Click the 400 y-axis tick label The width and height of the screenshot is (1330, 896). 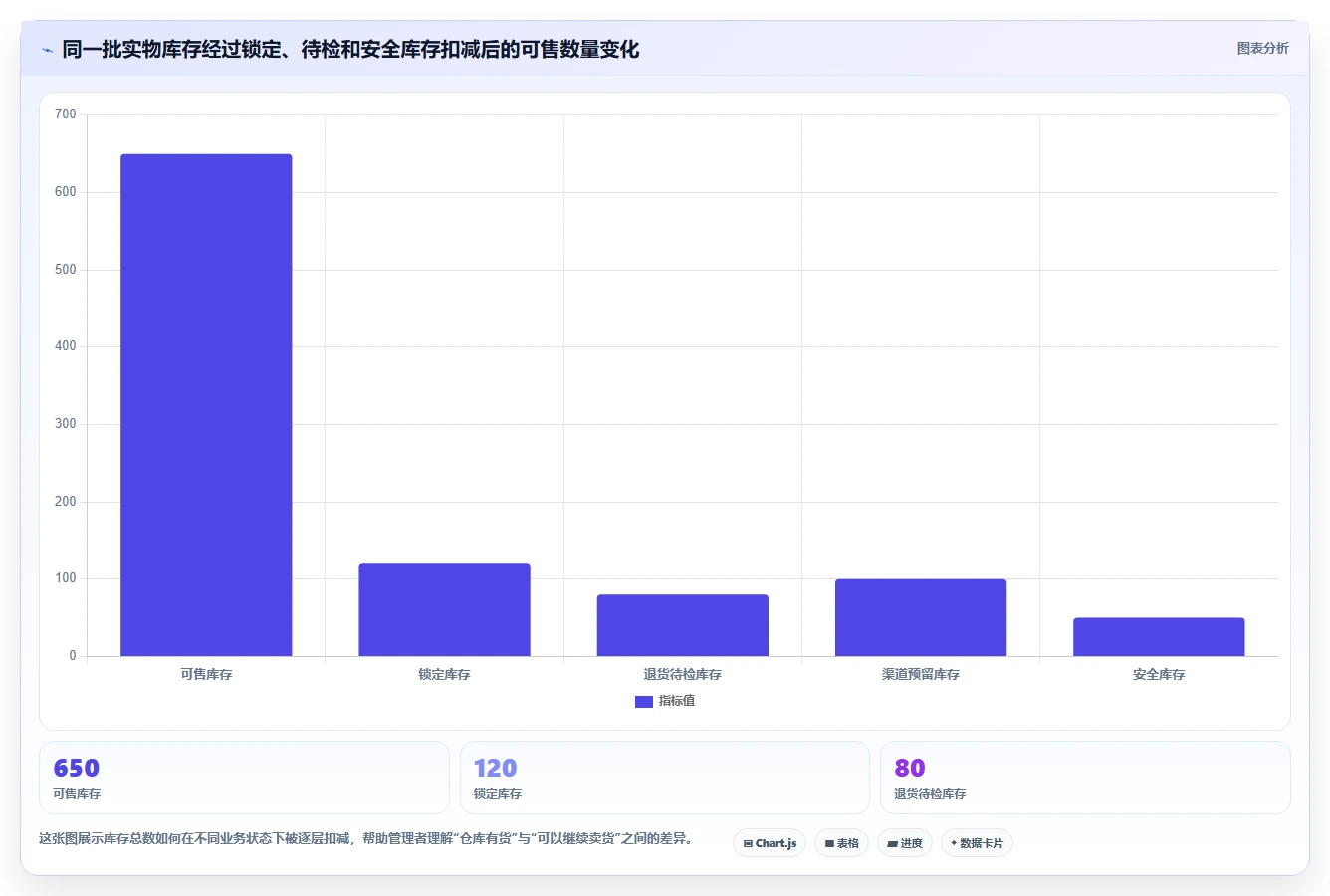(x=66, y=346)
